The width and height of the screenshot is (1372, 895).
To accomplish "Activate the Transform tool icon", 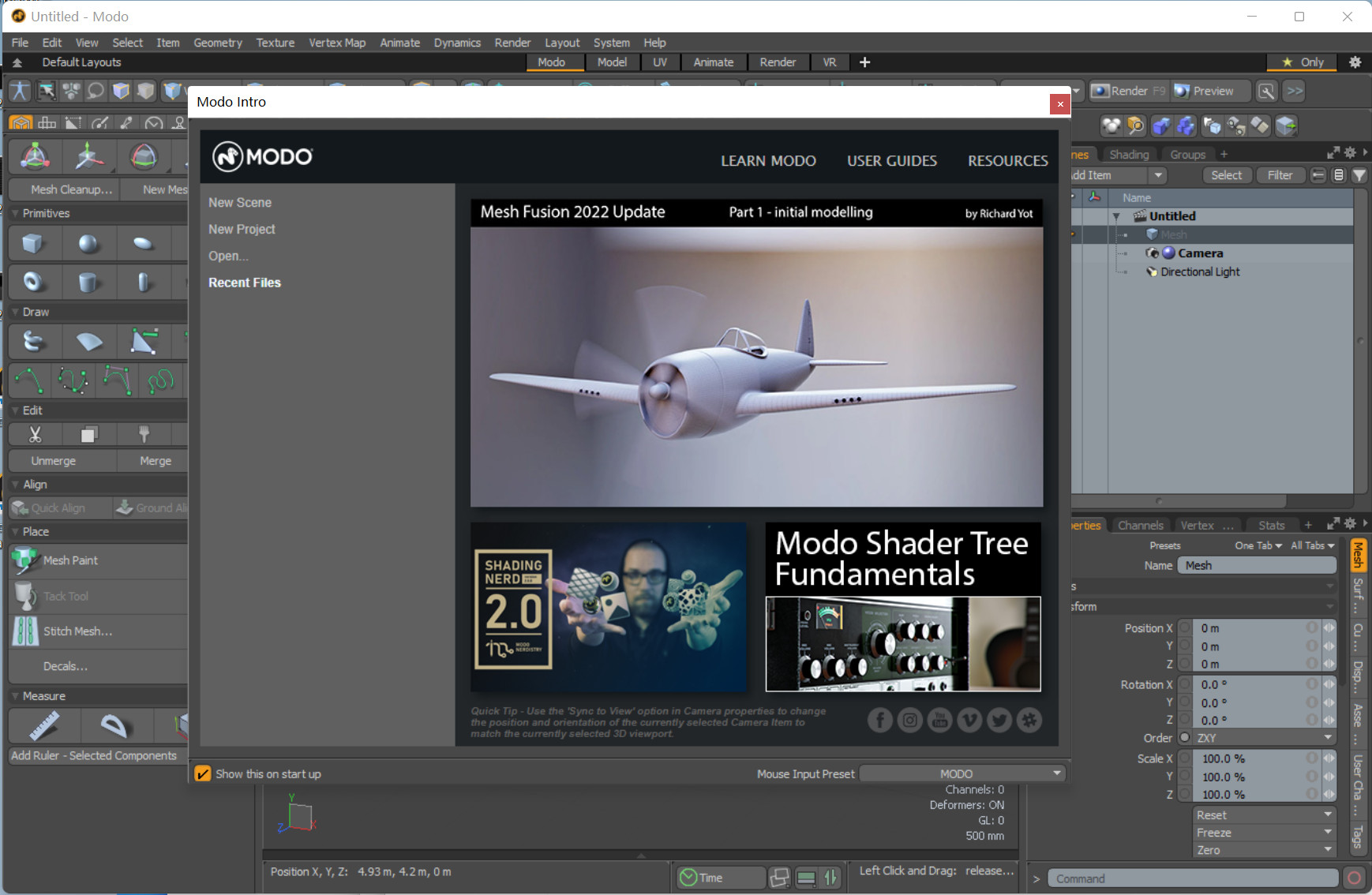I will pyautogui.click(x=35, y=156).
